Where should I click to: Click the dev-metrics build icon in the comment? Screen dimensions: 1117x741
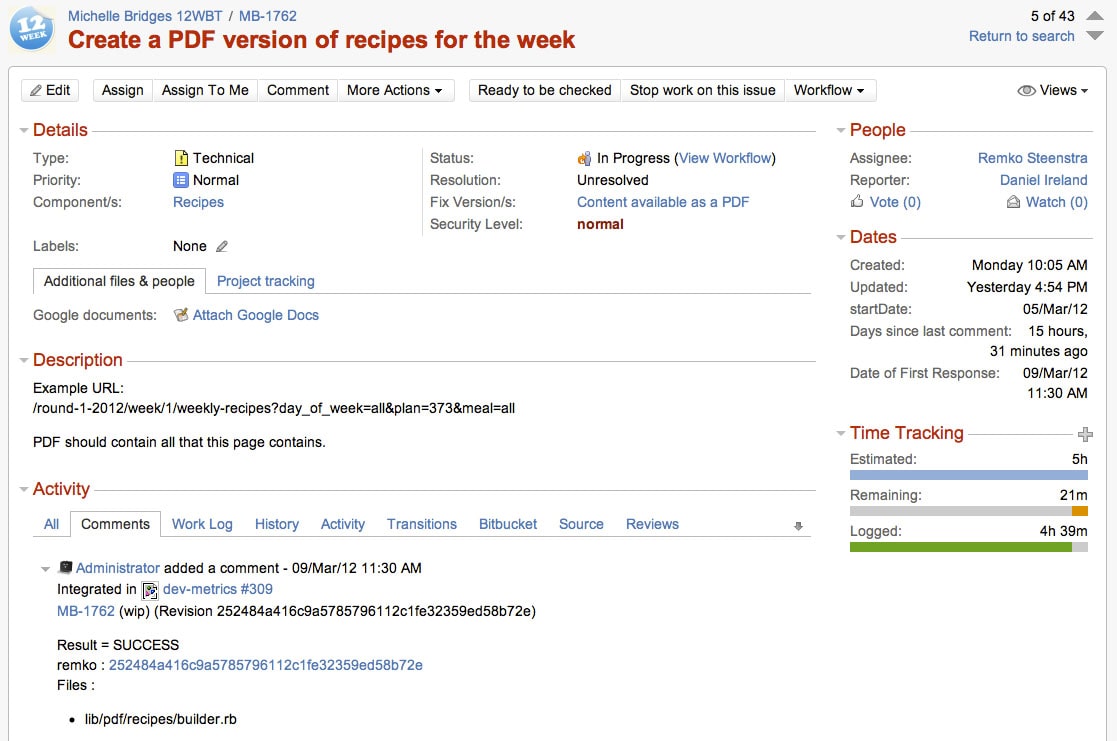pos(150,590)
